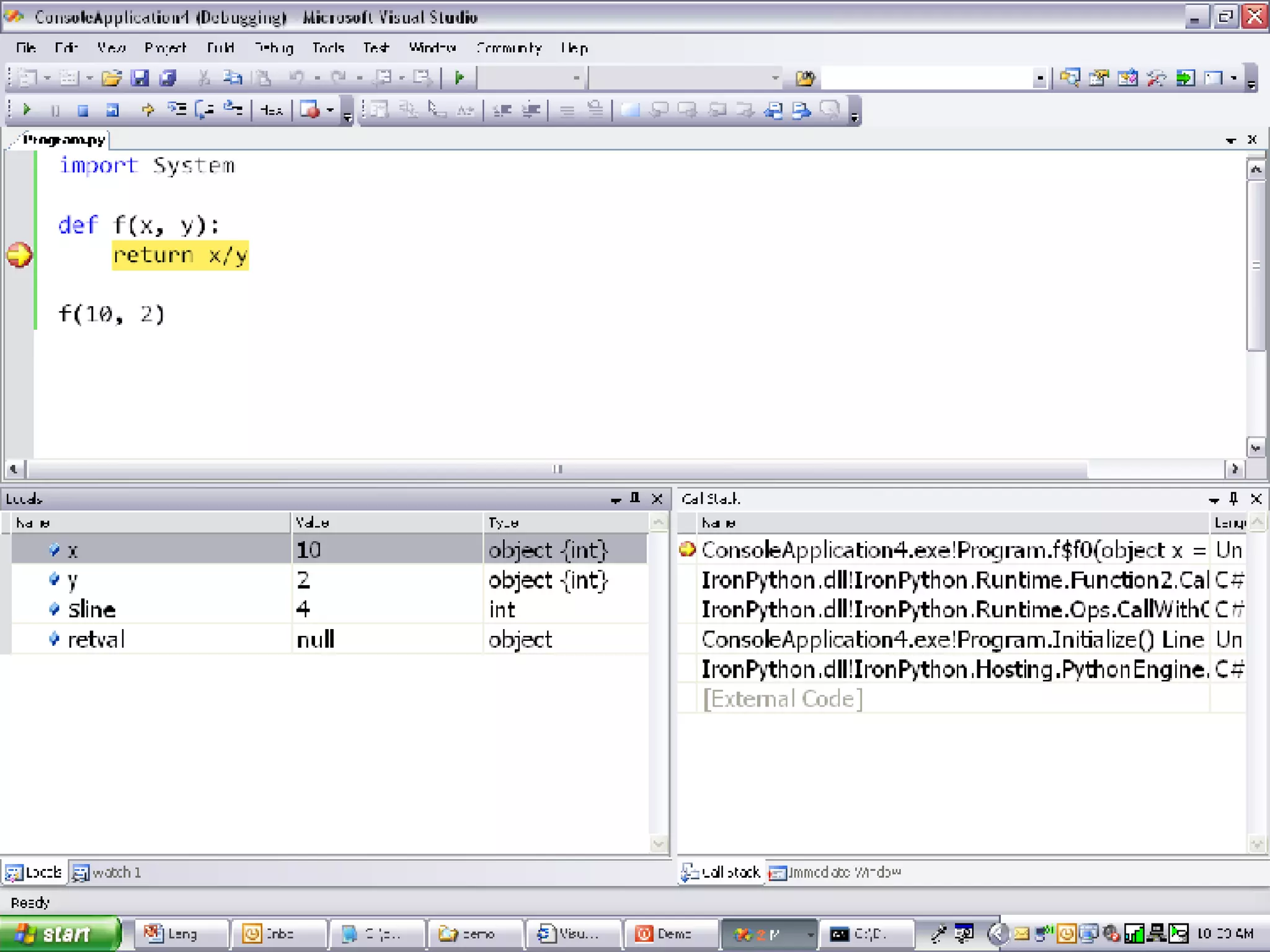Open the Debug menu
Screen dimensions: 1270x952
[x=273, y=48]
